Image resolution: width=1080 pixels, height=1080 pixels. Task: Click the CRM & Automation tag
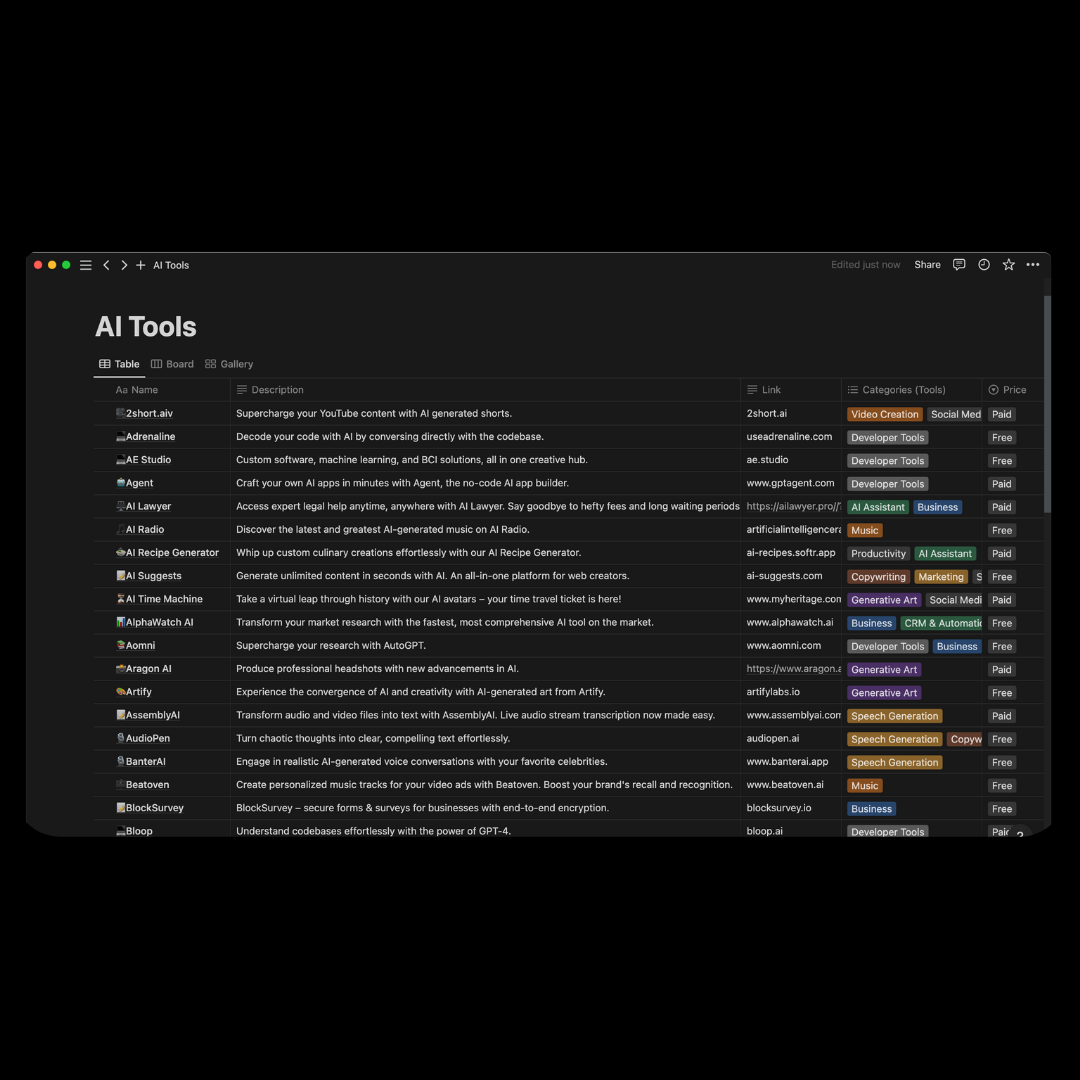click(x=941, y=623)
